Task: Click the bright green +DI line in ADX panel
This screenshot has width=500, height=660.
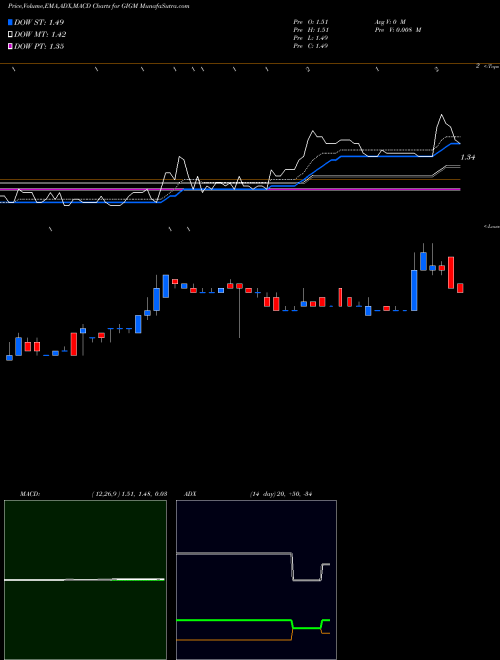Action: (x=234, y=620)
